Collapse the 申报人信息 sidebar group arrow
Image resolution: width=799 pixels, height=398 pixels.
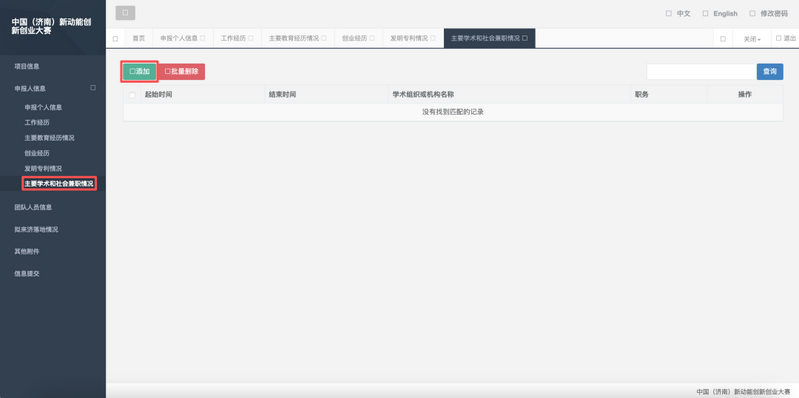point(93,88)
